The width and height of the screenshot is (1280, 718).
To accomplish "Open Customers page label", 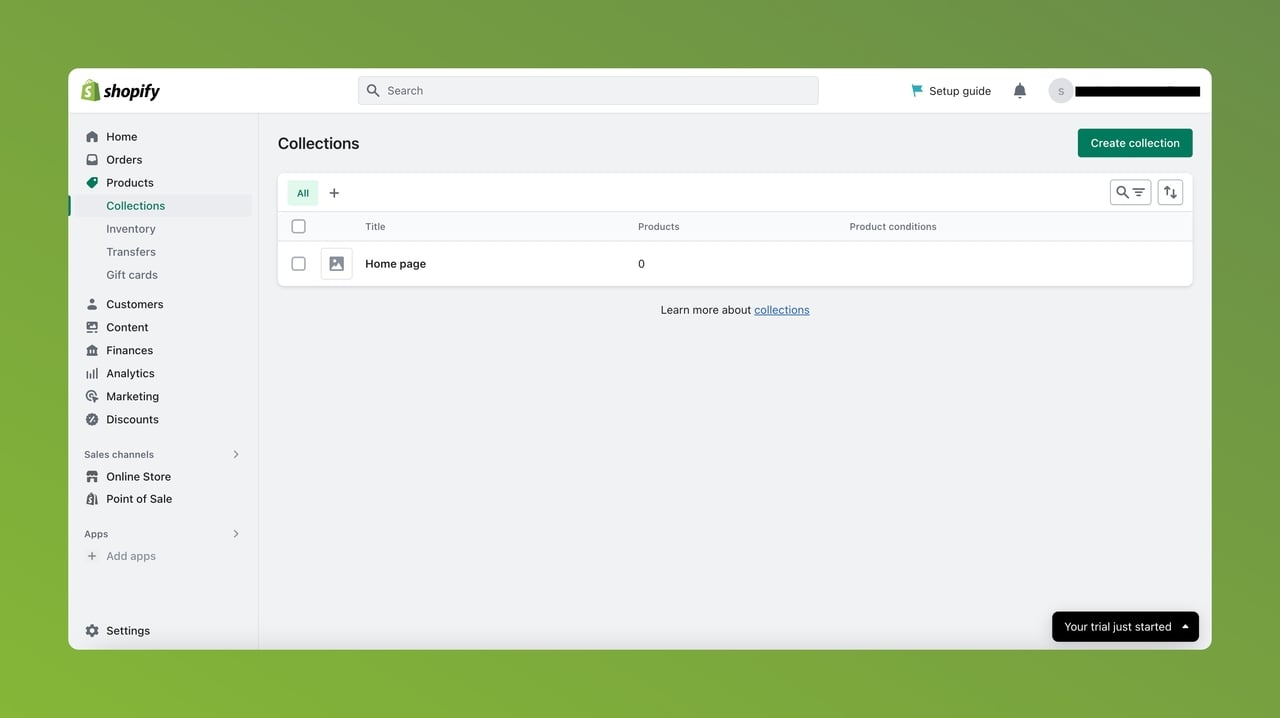I will (135, 304).
